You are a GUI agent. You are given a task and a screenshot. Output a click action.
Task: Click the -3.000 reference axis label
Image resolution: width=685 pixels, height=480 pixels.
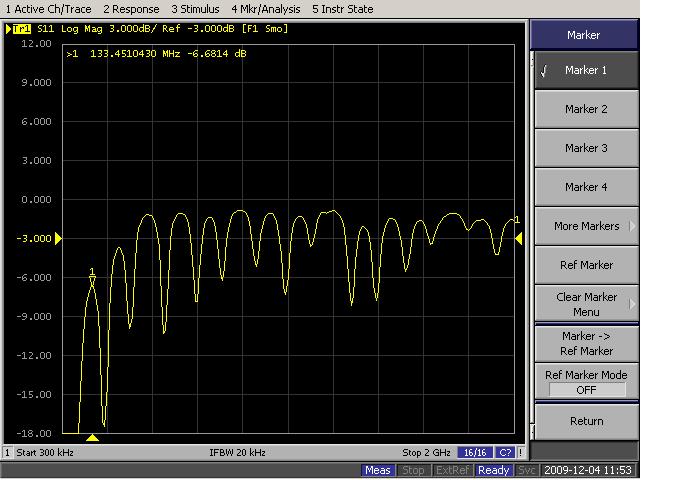tap(34, 238)
